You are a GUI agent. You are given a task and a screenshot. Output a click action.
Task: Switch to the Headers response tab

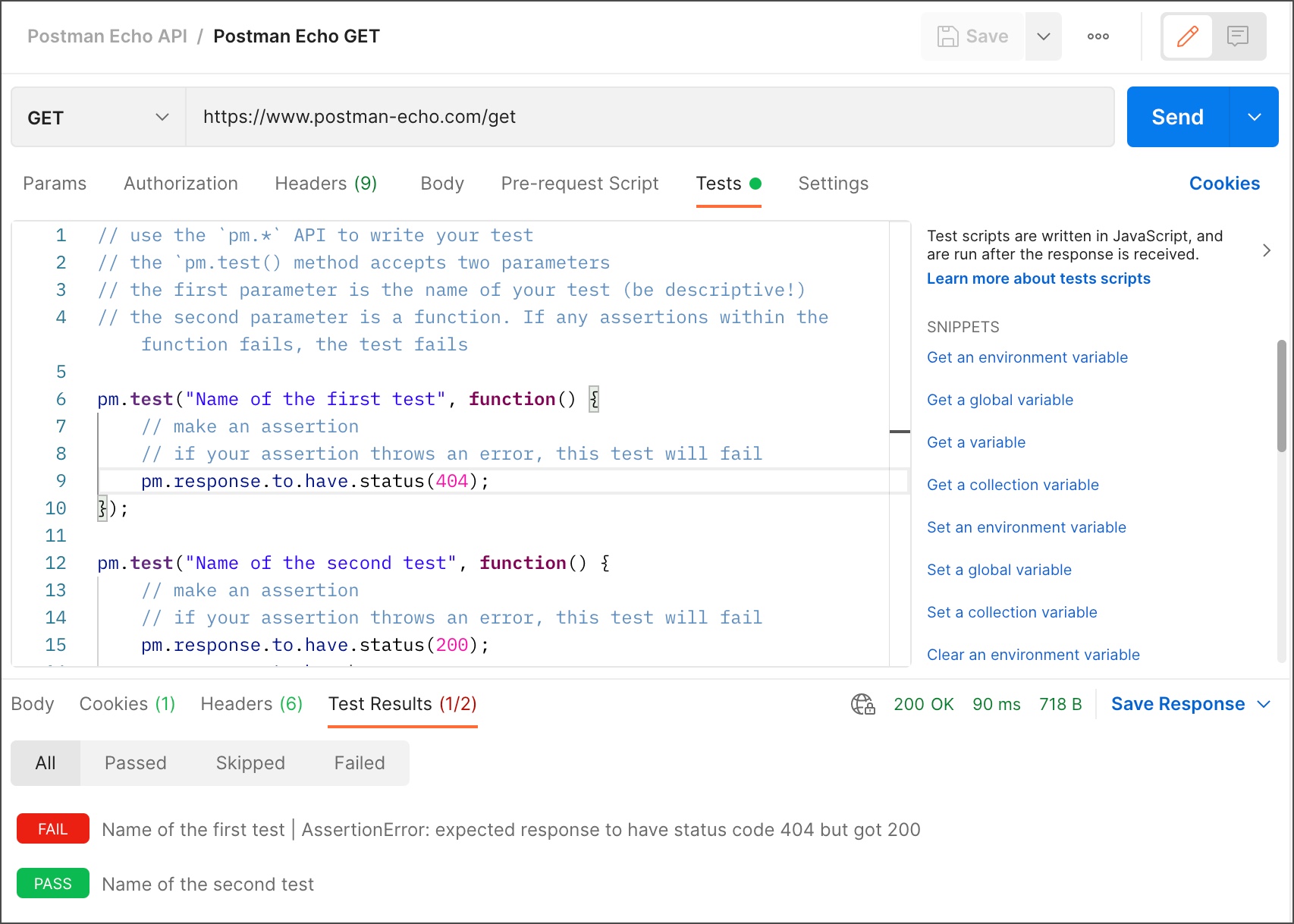[251, 704]
